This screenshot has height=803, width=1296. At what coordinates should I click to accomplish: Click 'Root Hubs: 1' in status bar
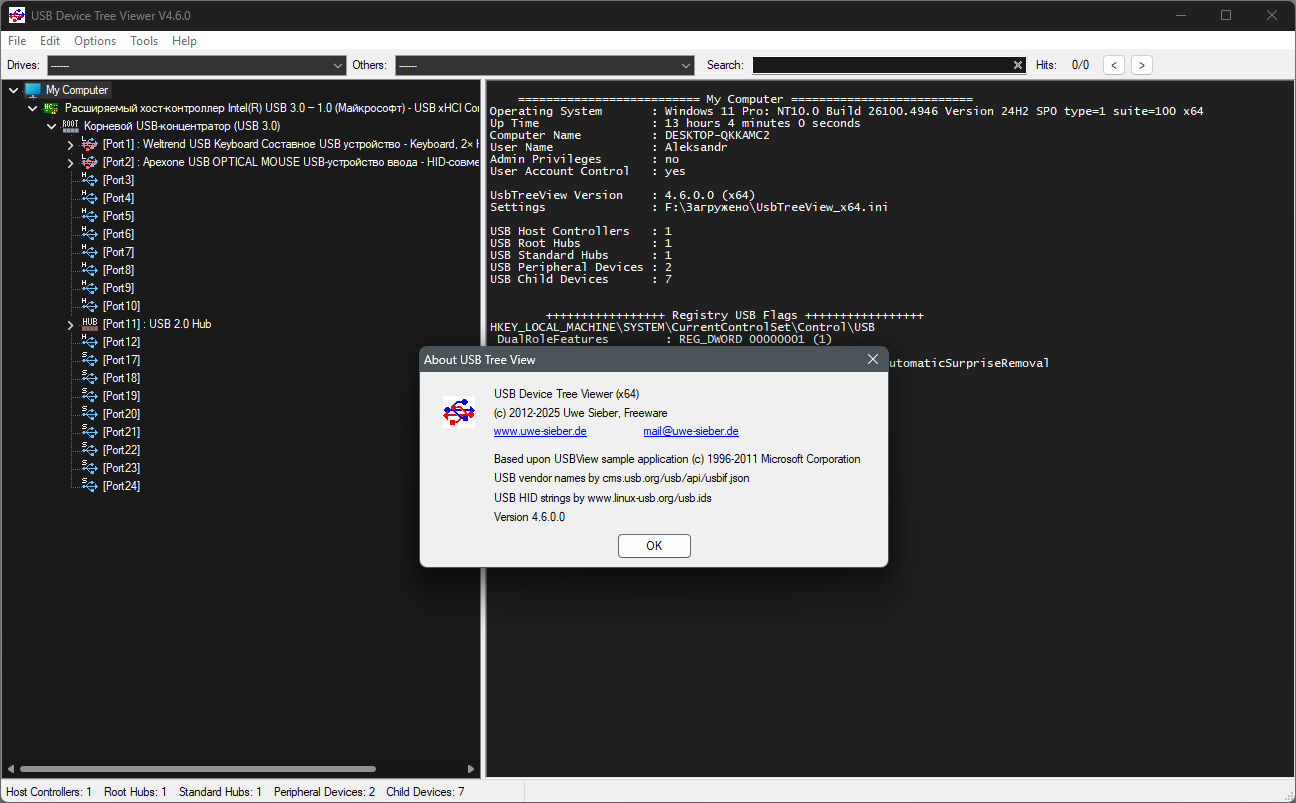tap(135, 792)
